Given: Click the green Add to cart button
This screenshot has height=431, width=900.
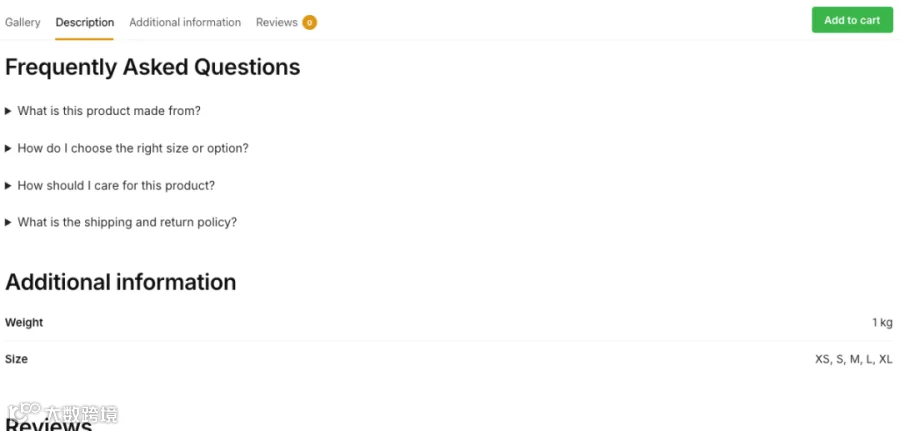Looking at the screenshot, I should (x=852, y=20).
